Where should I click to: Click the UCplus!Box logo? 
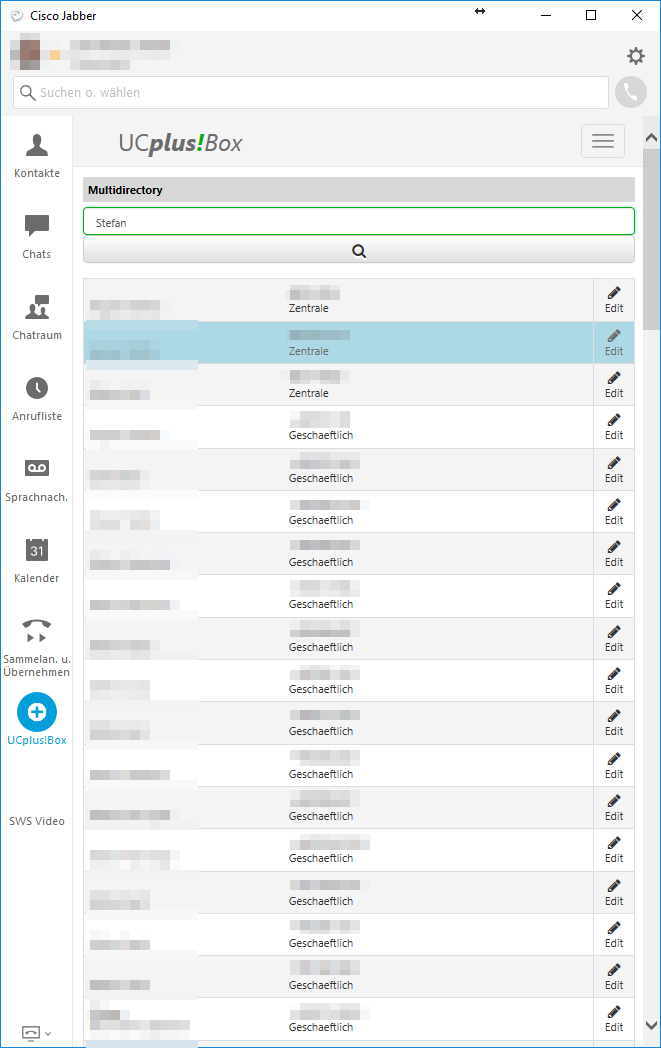pyautogui.click(x=180, y=143)
